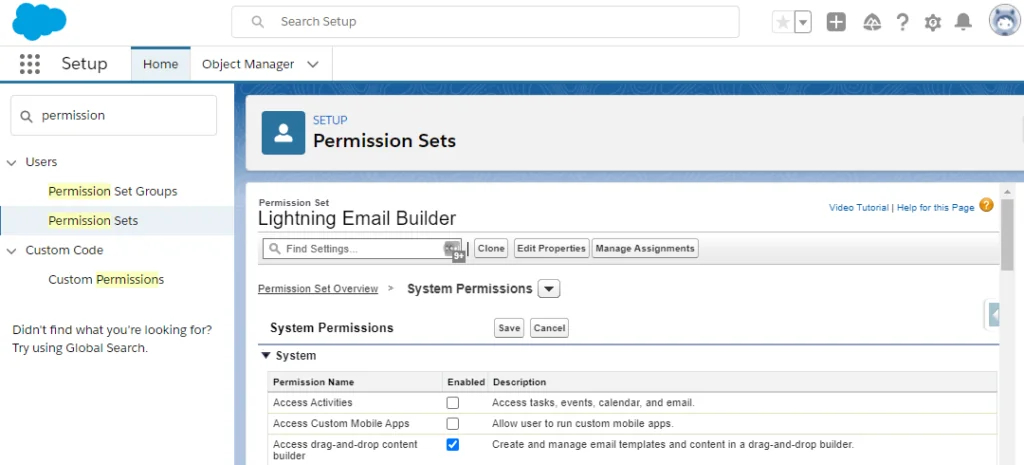Go back to Permission Set Overview
Screen dimensions: 1024x465
[x=318, y=289]
